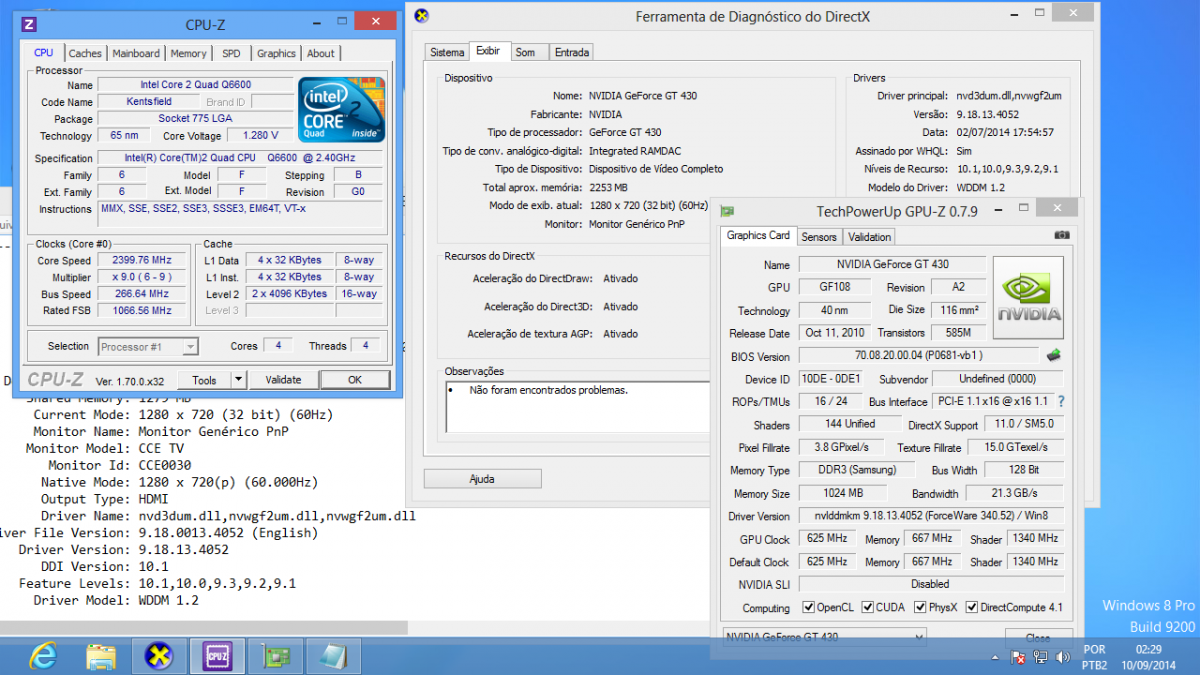Open the Sistema tab in DirectX tool
Viewport: 1200px width, 675px height.
[x=447, y=52]
